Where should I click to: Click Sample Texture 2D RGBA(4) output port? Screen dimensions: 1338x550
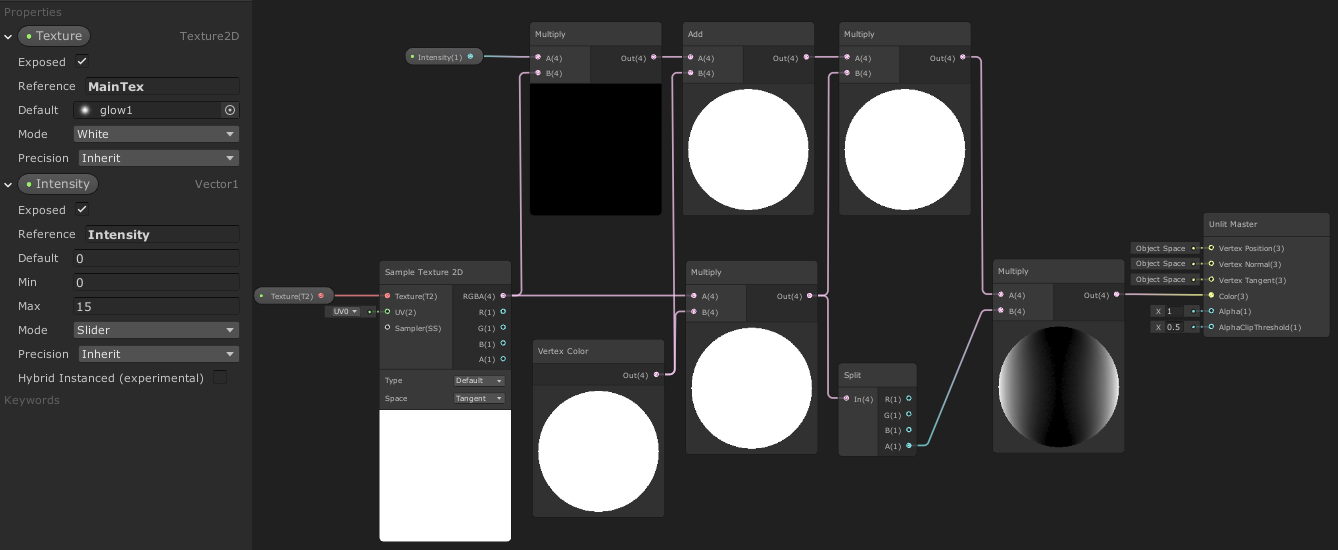(503, 296)
